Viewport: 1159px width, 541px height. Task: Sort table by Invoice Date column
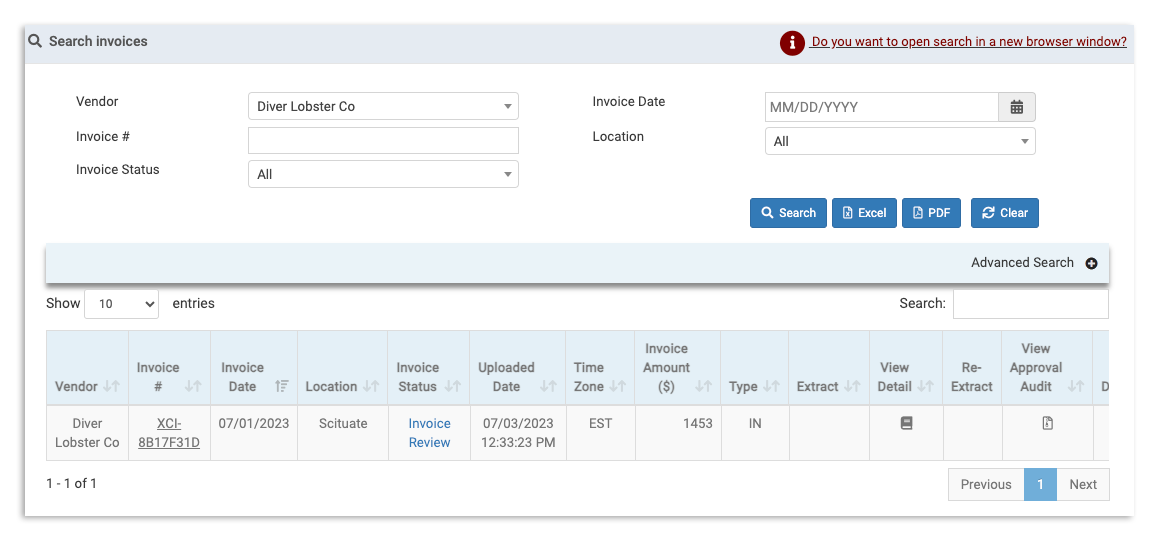click(x=282, y=386)
